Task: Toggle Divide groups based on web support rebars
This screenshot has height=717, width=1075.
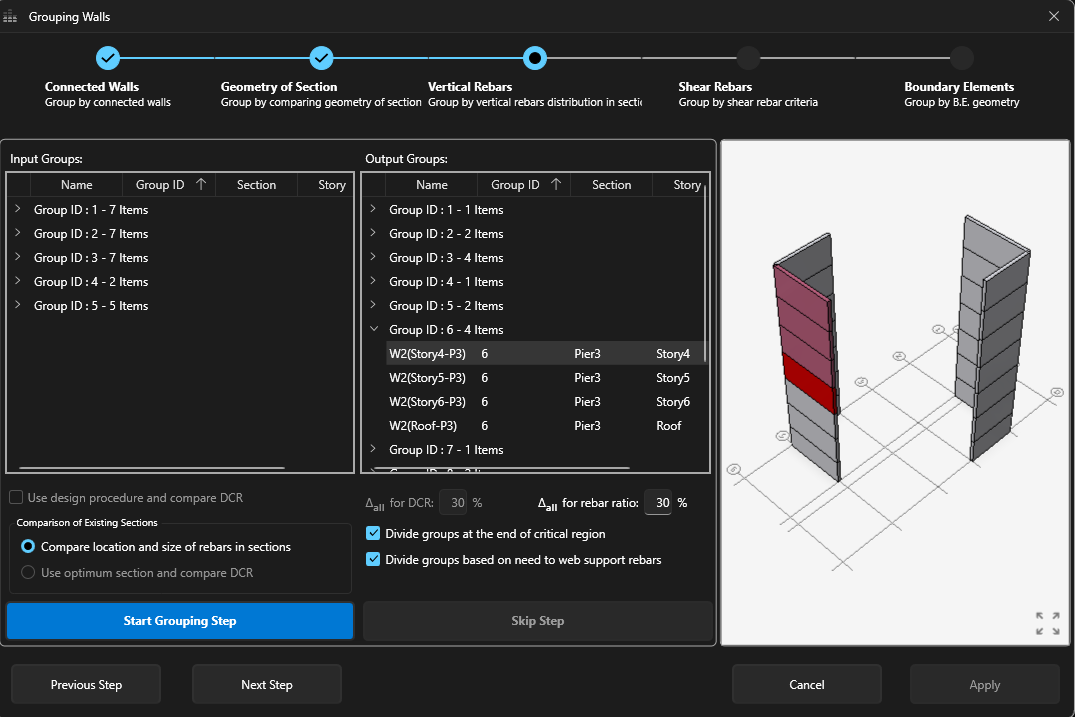Action: (x=373, y=559)
